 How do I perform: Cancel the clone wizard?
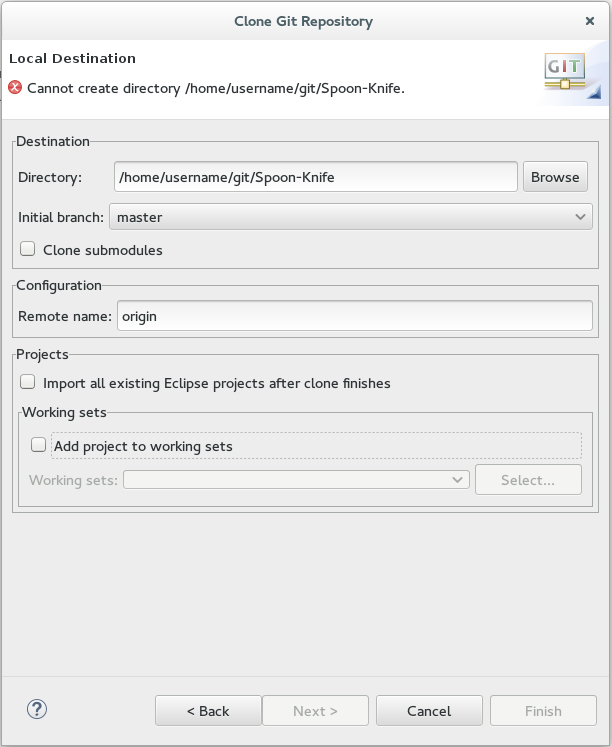coord(429,711)
